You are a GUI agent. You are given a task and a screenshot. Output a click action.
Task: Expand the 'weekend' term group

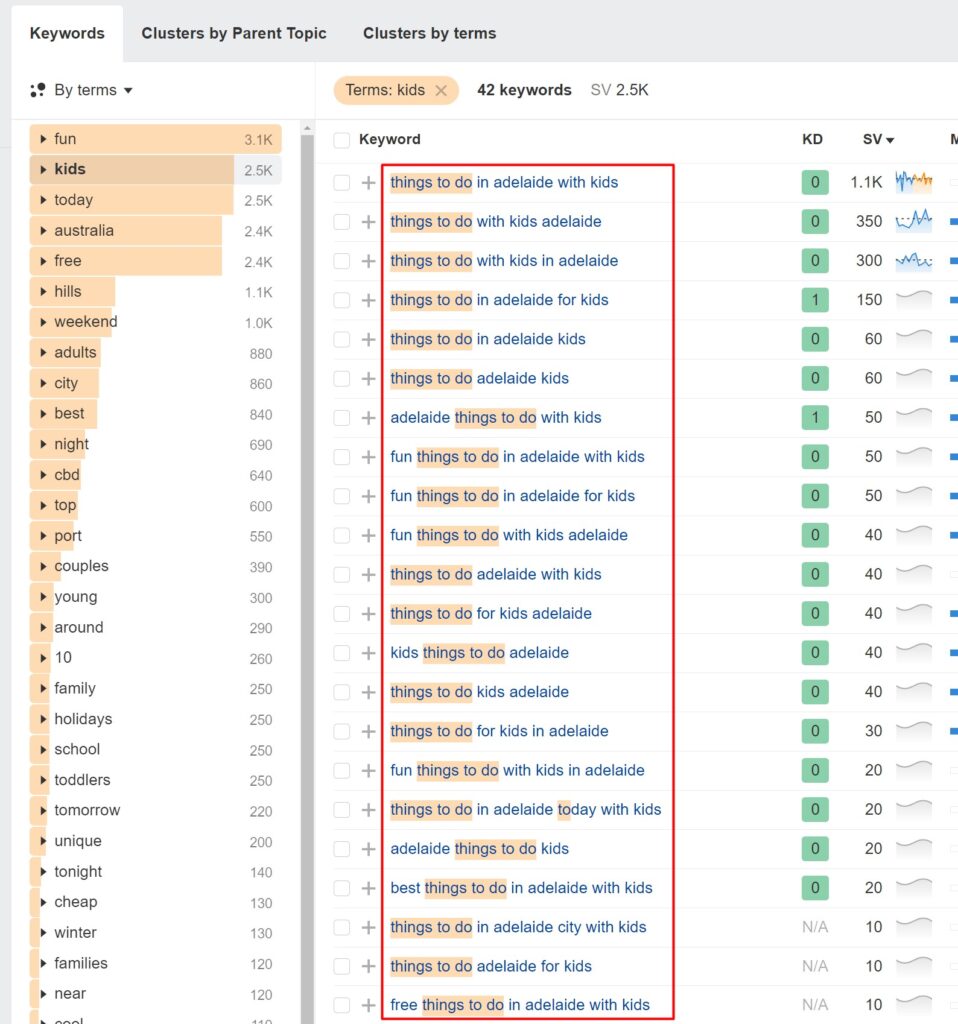pyautogui.click(x=43, y=322)
